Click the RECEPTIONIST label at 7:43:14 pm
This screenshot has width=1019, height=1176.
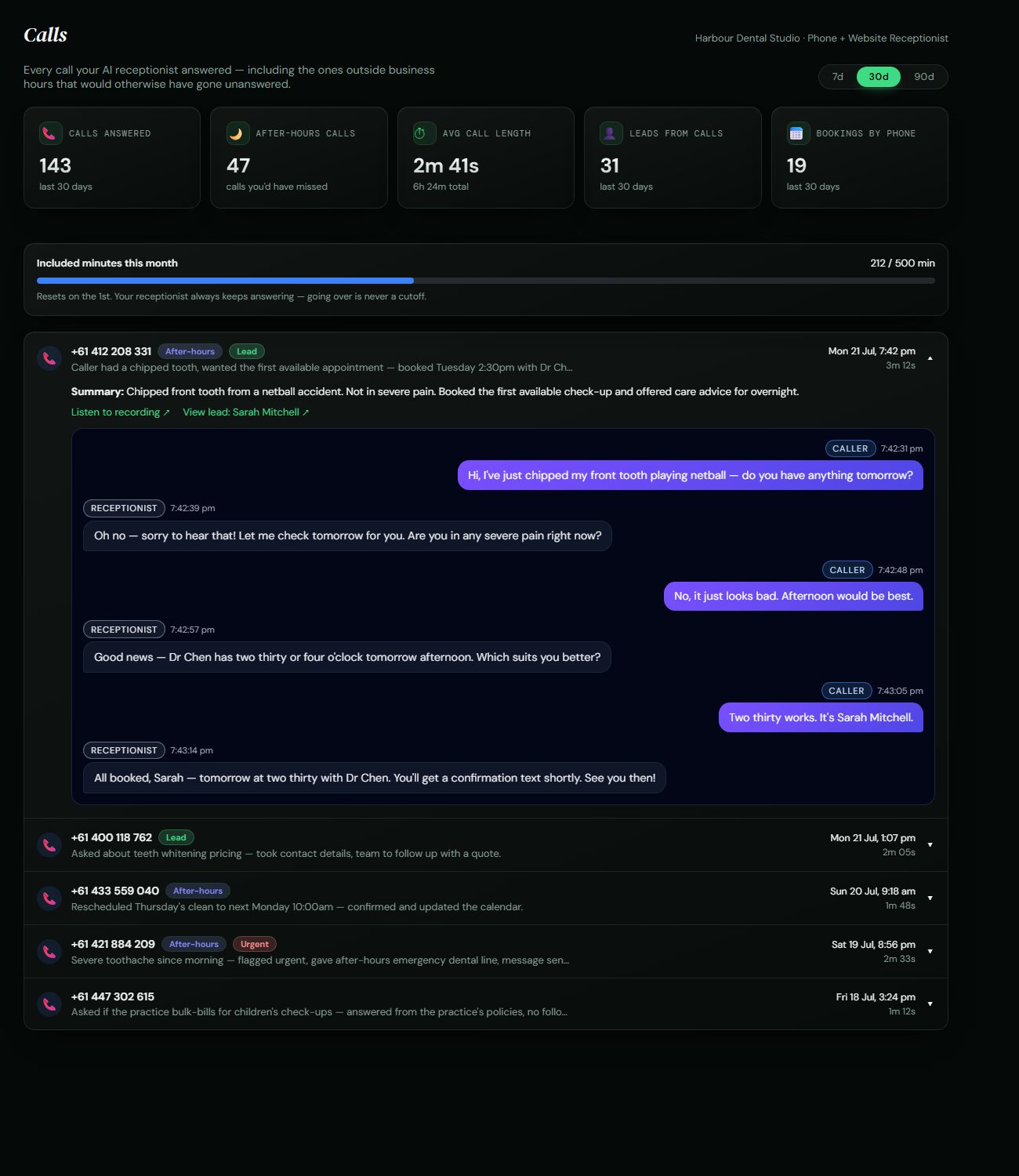coord(124,750)
